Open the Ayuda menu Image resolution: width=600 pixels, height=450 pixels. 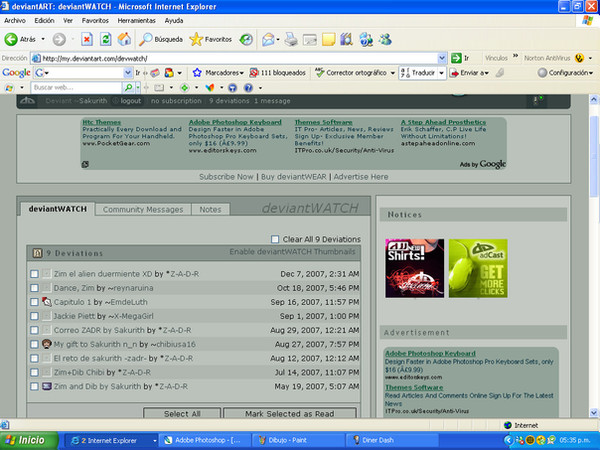click(x=174, y=21)
